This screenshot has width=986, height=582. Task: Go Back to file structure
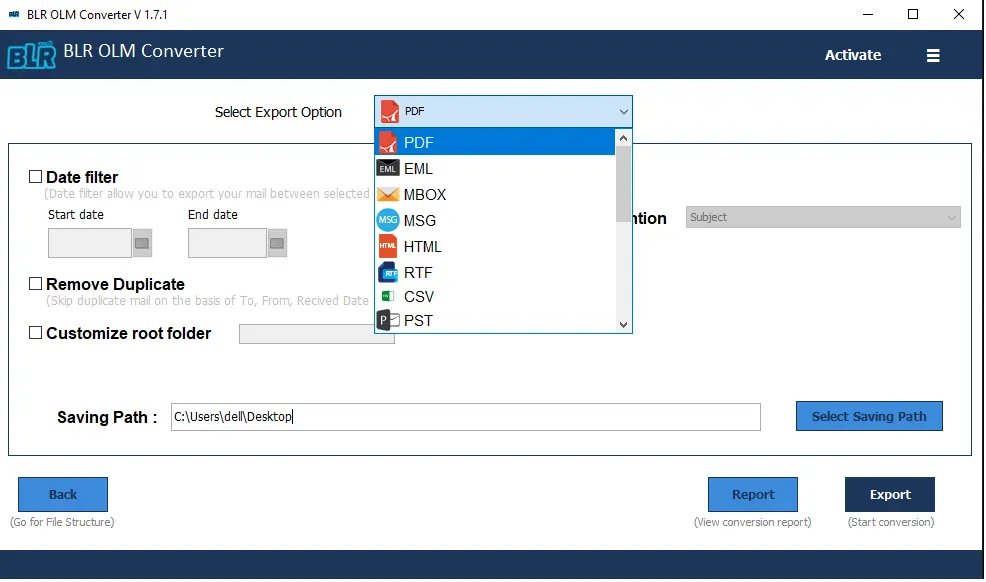click(x=63, y=495)
